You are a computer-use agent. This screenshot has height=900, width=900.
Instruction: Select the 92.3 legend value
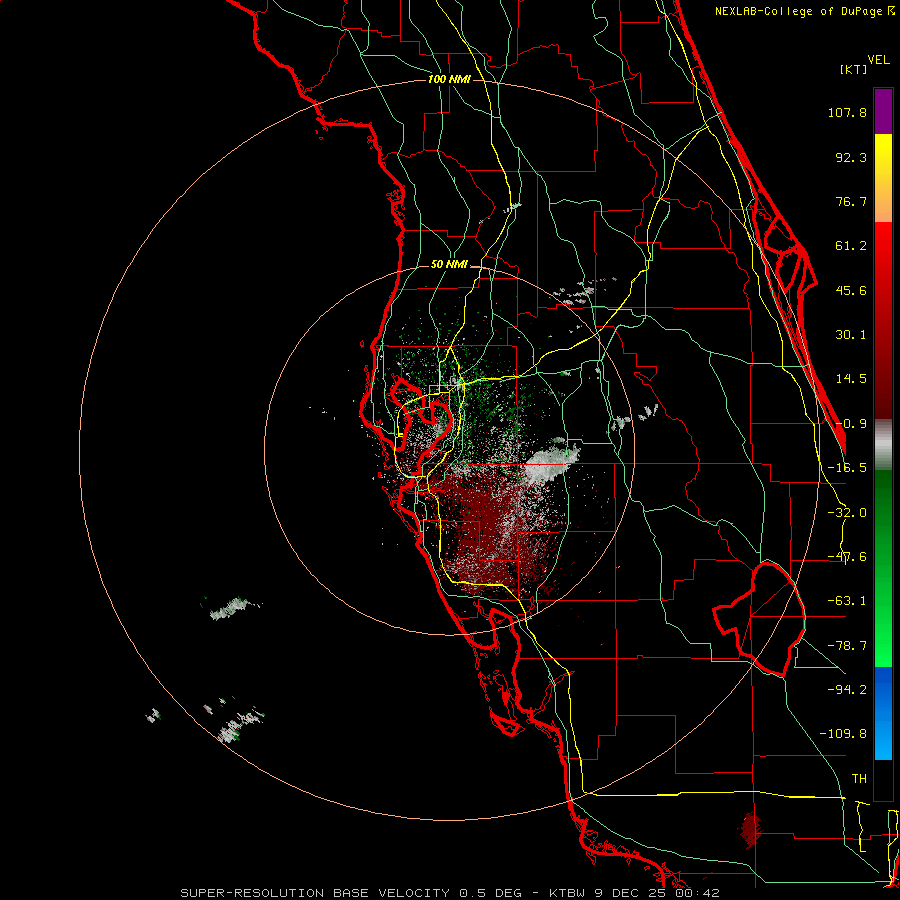[851, 157]
